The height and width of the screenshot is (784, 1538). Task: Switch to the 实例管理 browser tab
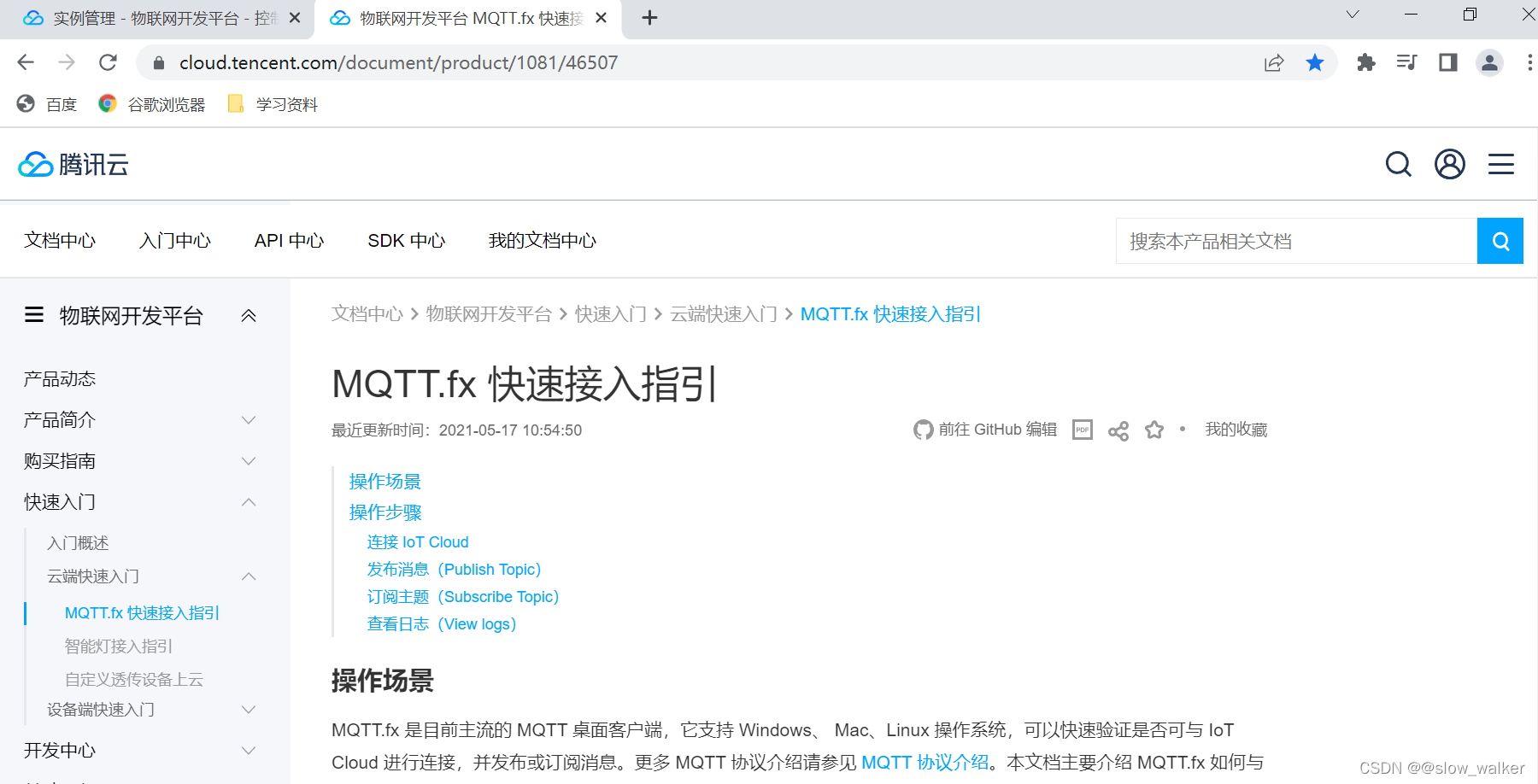(x=157, y=19)
